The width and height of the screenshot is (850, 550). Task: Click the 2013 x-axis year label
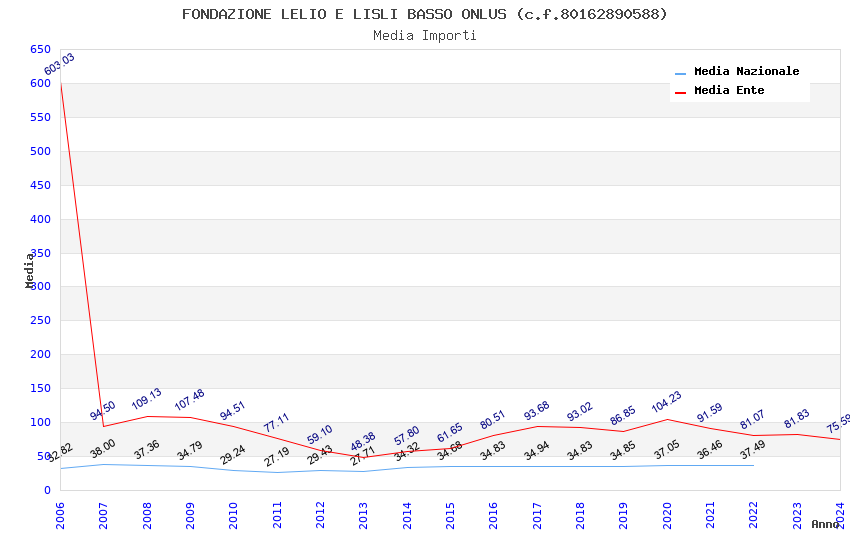point(364,516)
